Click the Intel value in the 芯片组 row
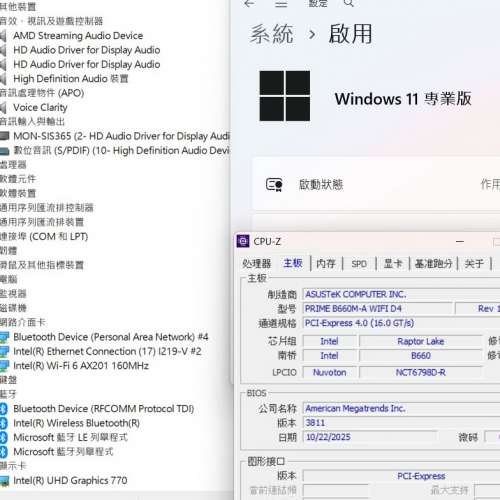The image size is (500, 500). click(329, 341)
